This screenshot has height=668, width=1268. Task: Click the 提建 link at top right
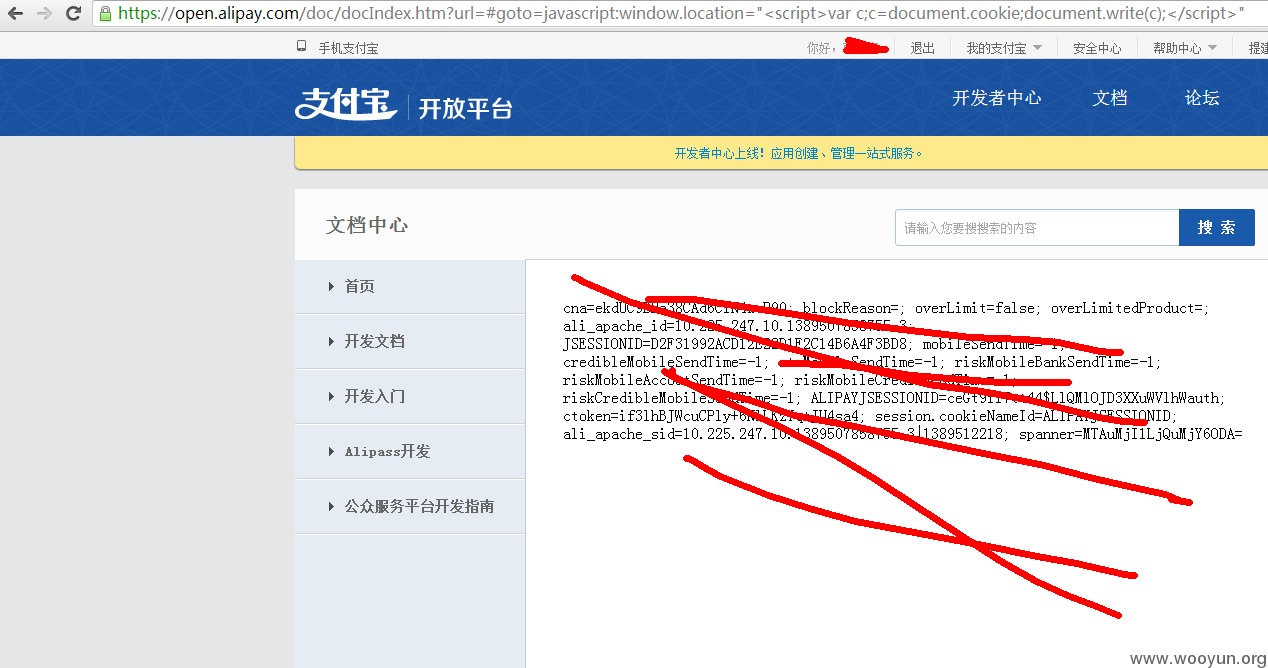pos(1257,47)
